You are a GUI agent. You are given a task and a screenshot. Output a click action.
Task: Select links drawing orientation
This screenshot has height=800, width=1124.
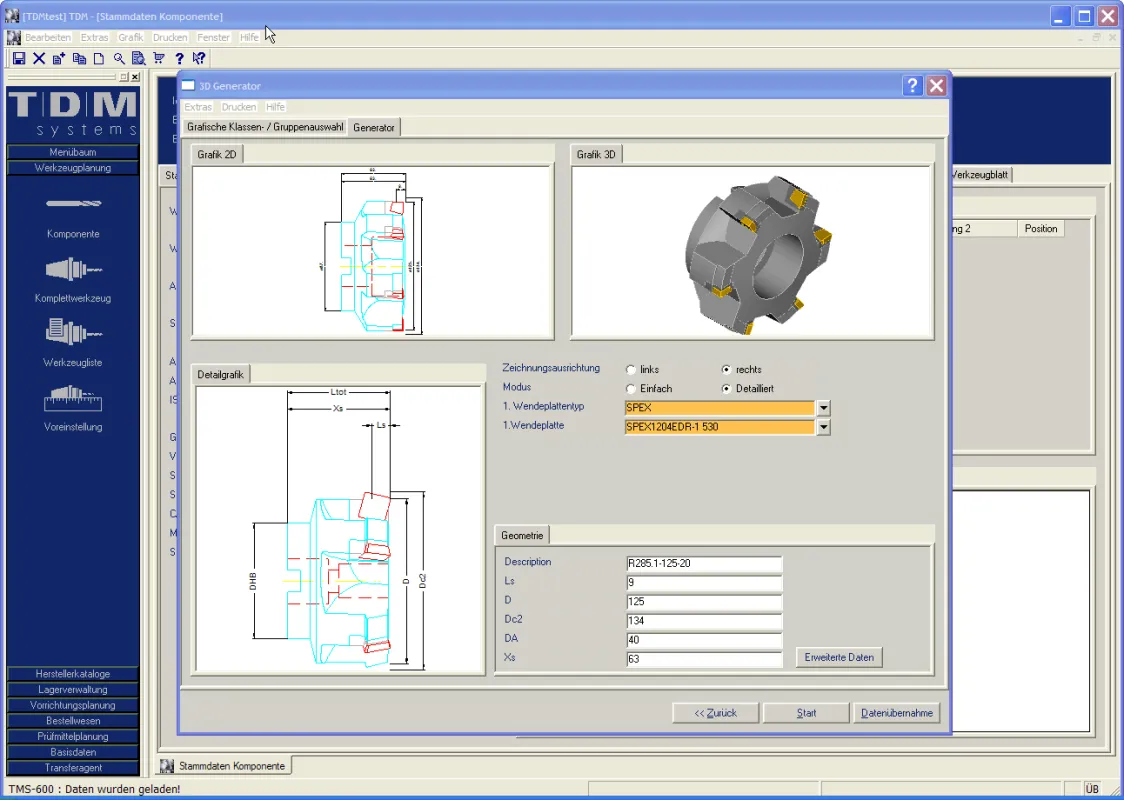(x=631, y=370)
